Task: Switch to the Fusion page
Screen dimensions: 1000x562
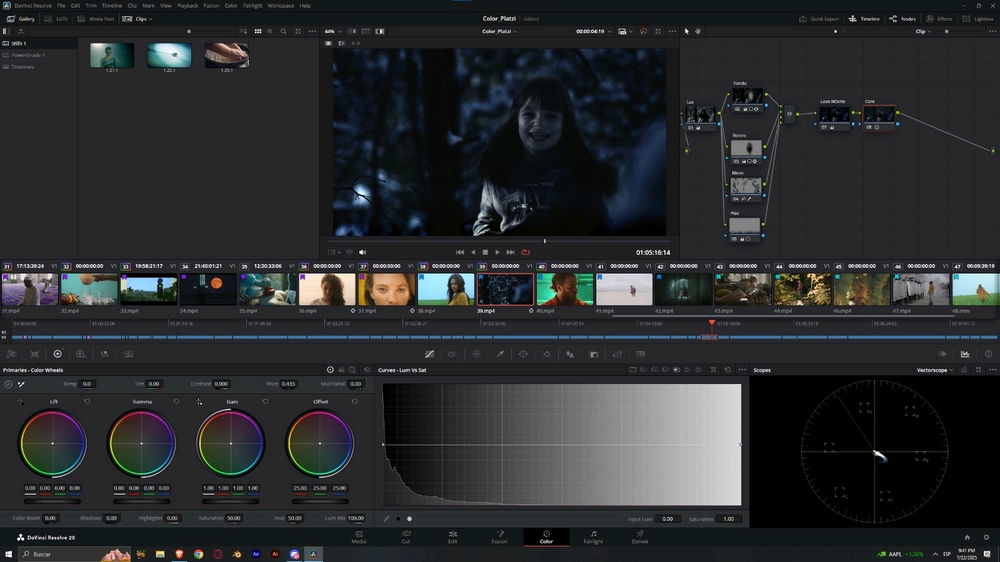Action: click(x=499, y=537)
